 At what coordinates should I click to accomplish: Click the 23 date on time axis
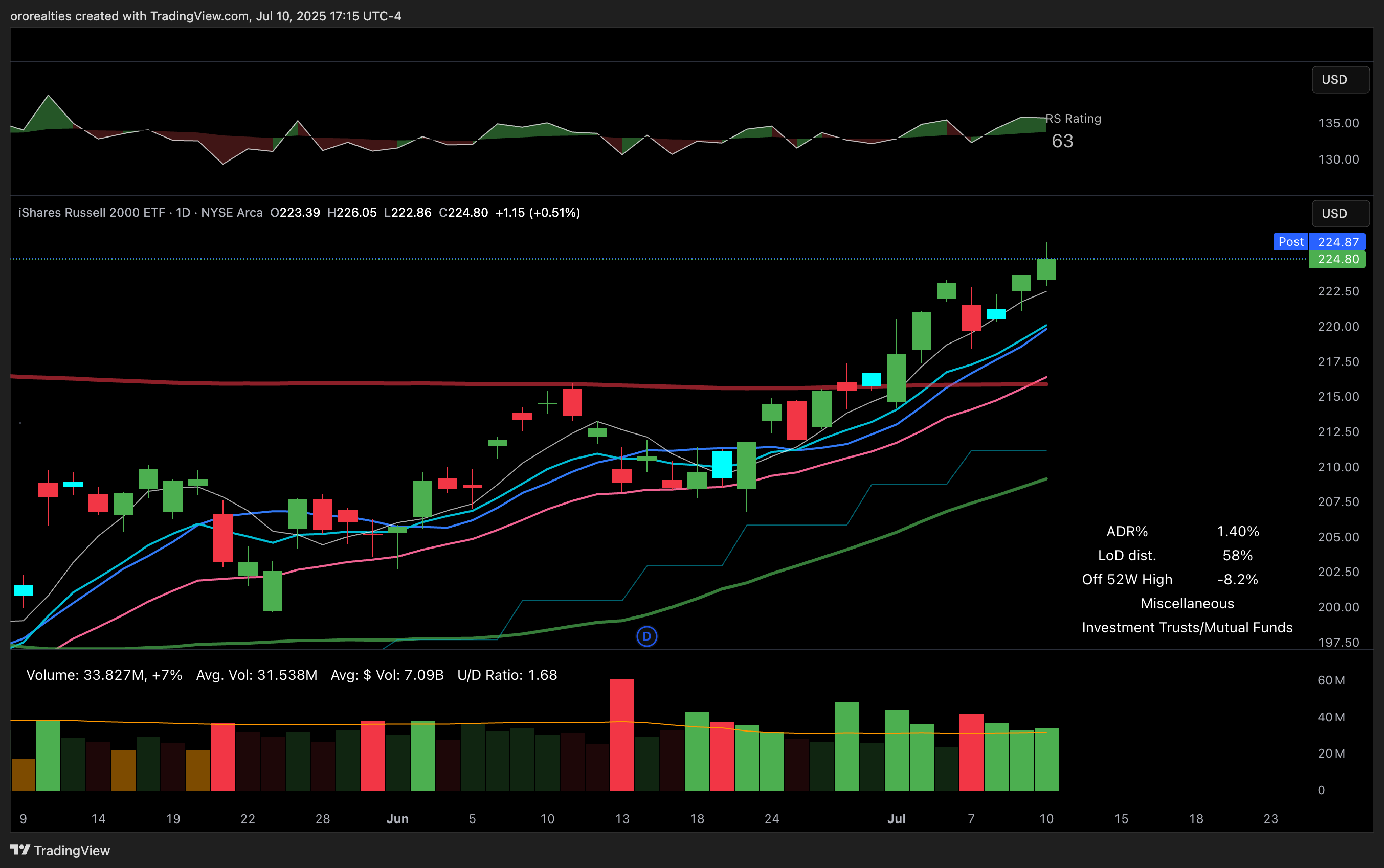coord(1271,818)
